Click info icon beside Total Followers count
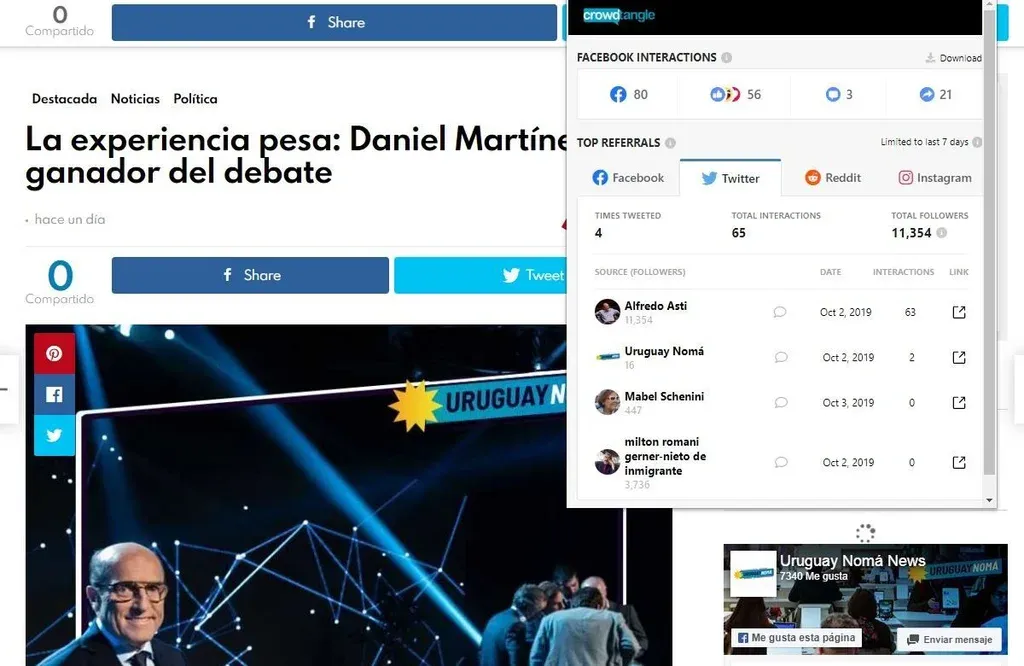1024x666 pixels. click(x=942, y=232)
